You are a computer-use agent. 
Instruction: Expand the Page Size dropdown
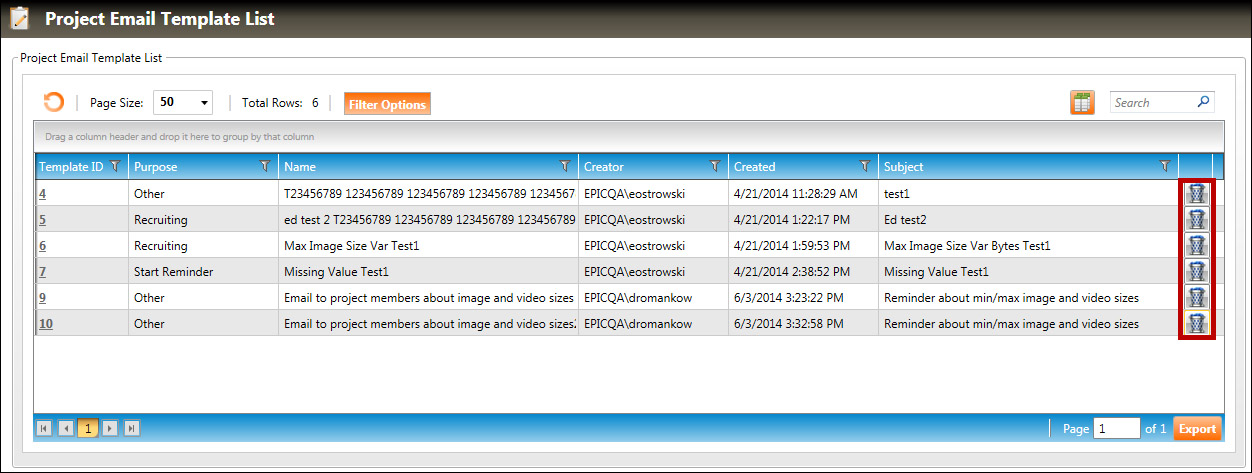pyautogui.click(x=205, y=103)
